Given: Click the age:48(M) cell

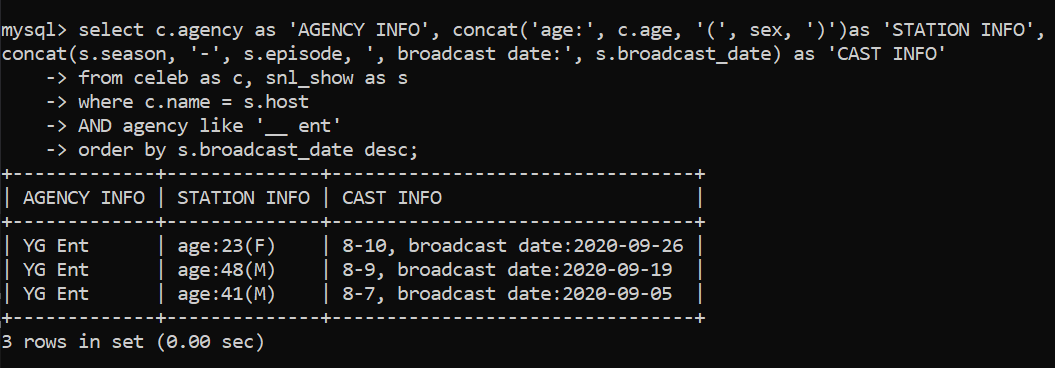Looking at the screenshot, I should pos(227,270).
